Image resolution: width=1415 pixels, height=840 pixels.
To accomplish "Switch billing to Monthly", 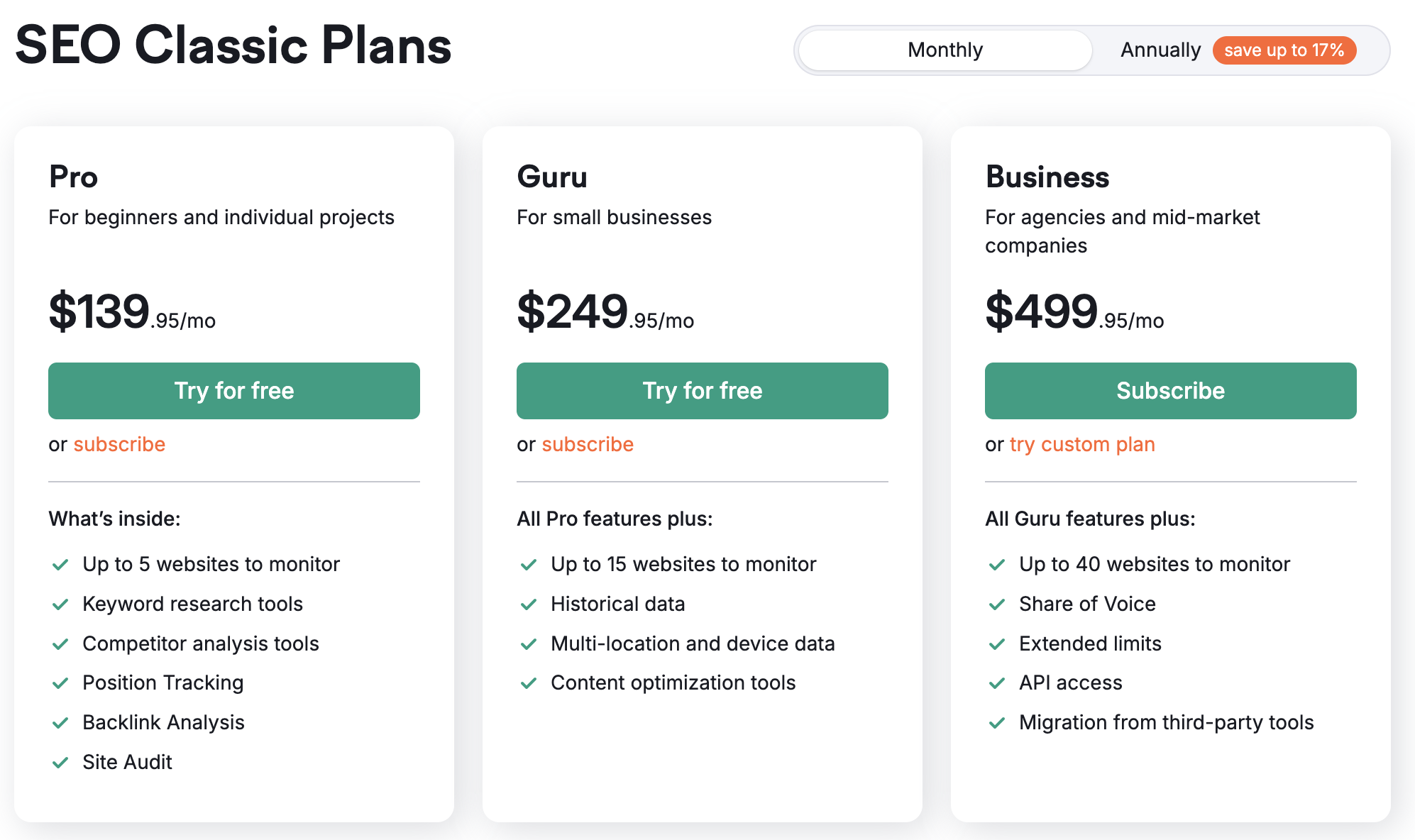I will click(945, 50).
